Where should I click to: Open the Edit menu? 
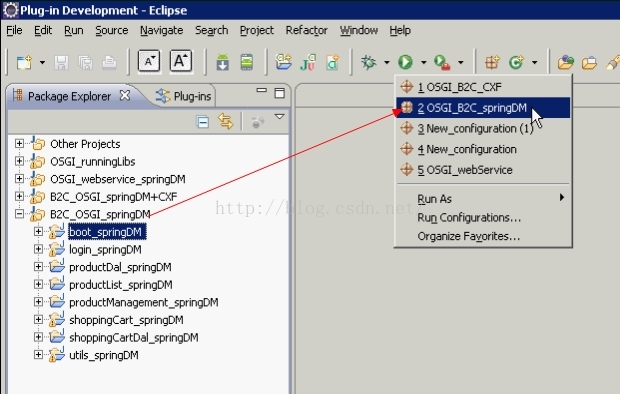point(43,30)
